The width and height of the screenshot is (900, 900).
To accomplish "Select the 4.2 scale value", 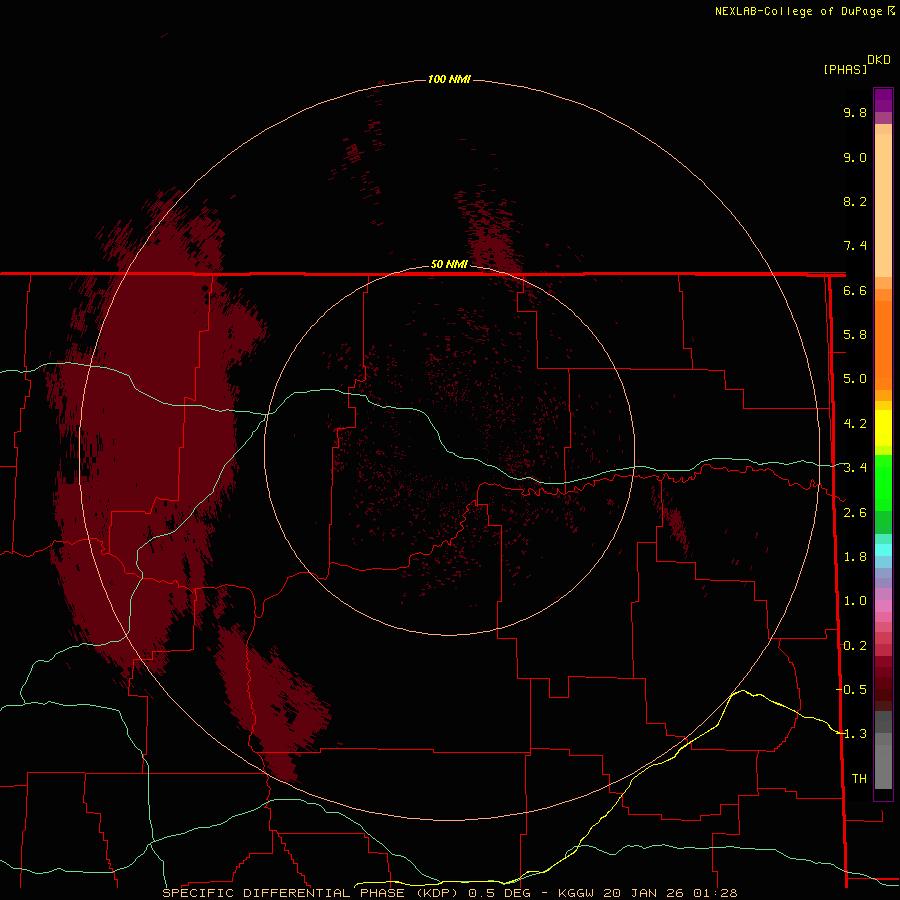I will point(855,424).
